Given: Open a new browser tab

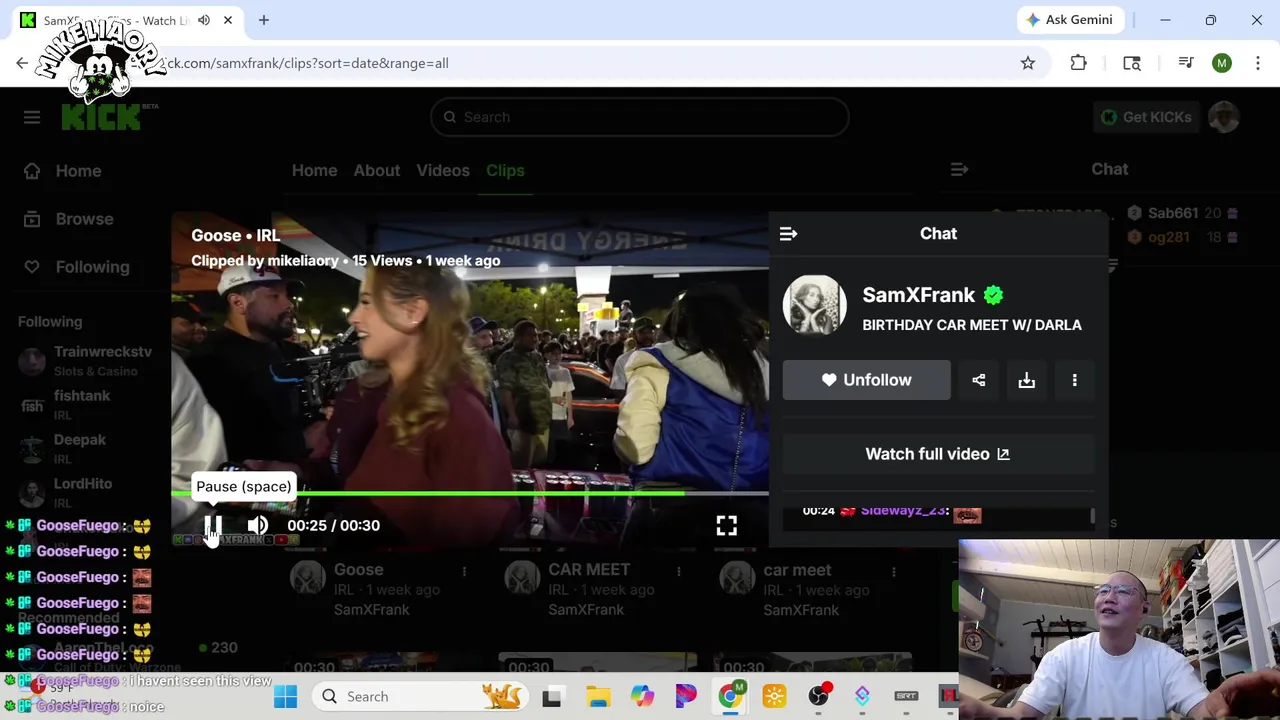Looking at the screenshot, I should 264,20.
